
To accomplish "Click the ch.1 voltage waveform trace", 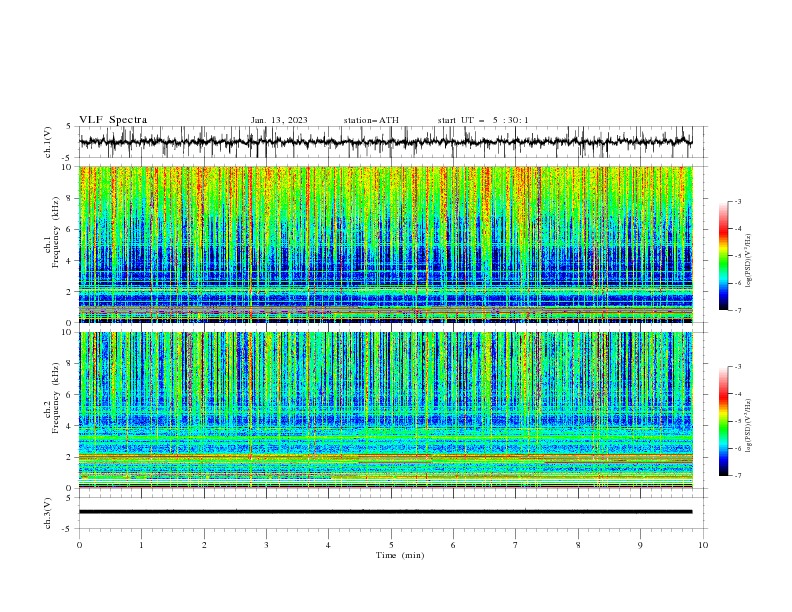I will (x=385, y=142).
